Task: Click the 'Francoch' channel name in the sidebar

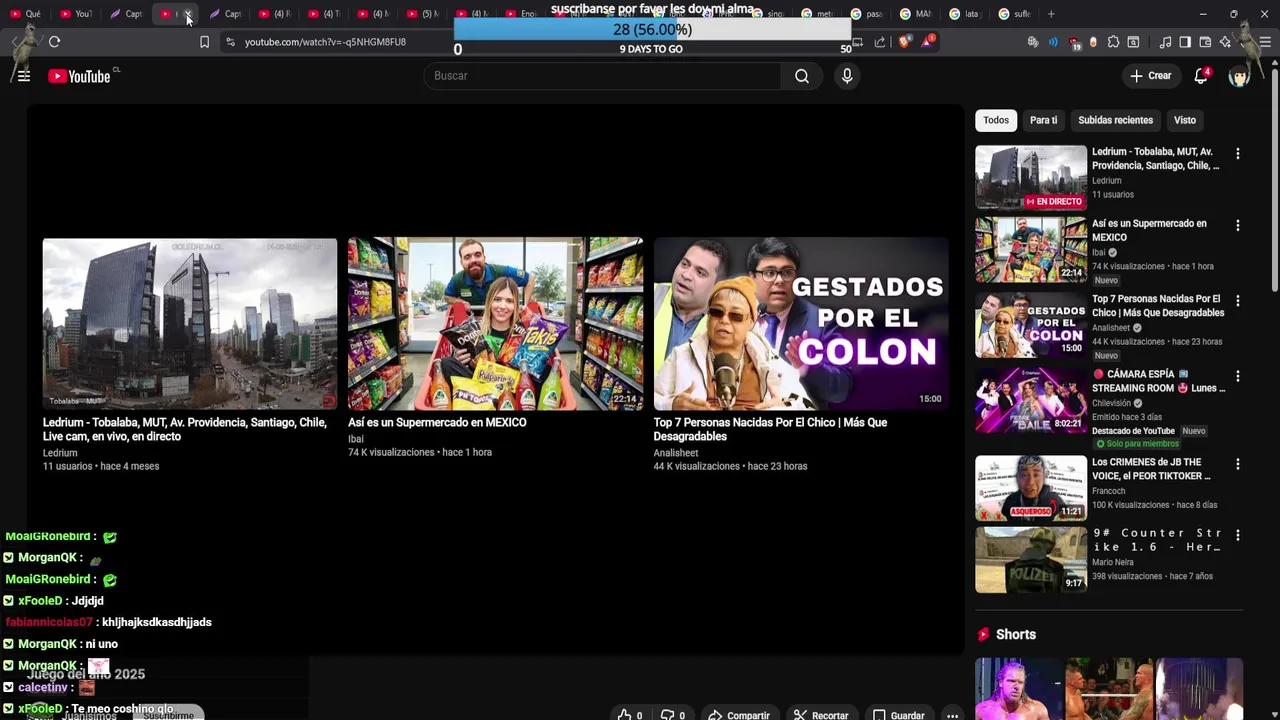Action: (1109, 491)
